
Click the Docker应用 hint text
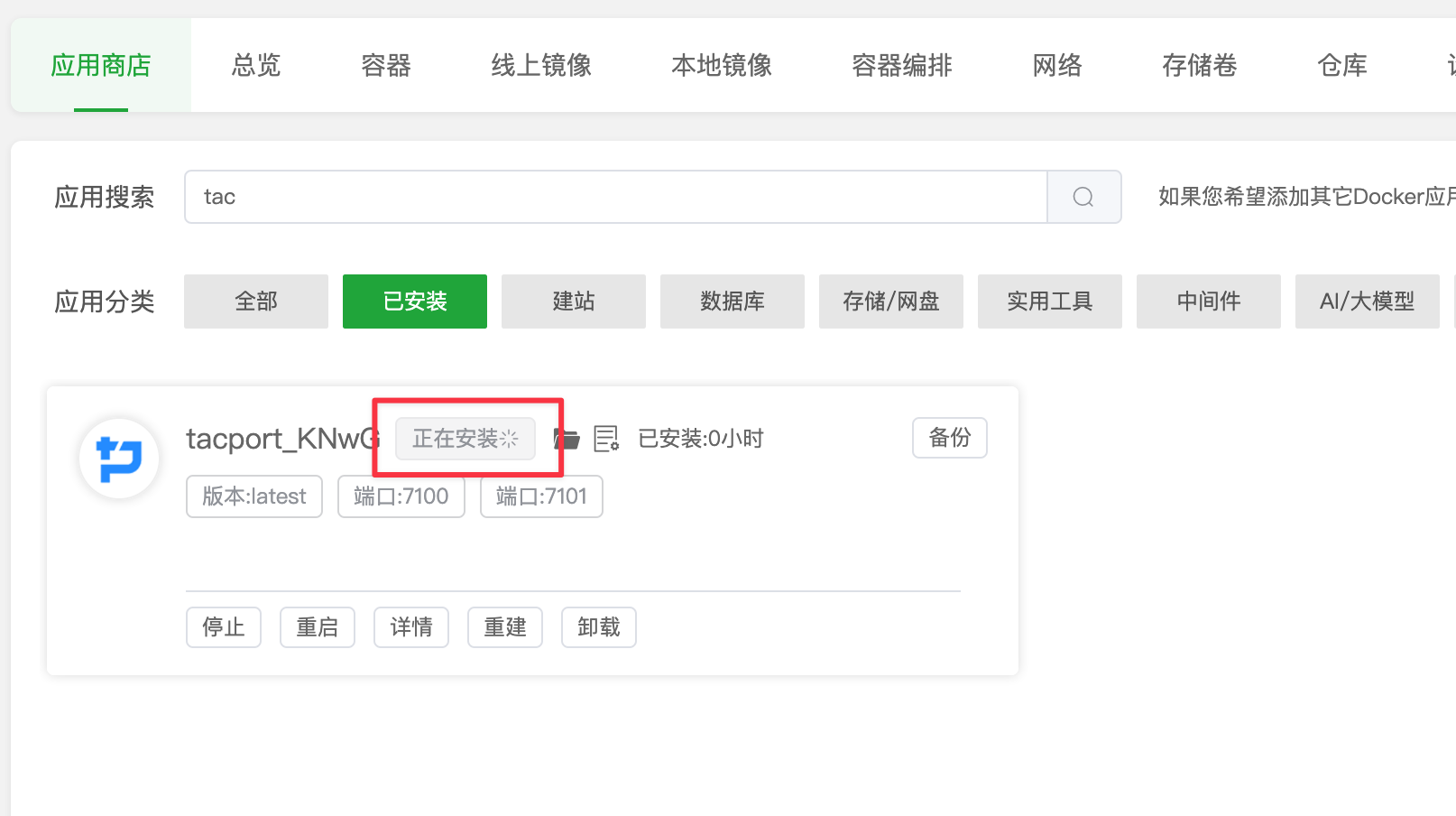coord(1307,197)
